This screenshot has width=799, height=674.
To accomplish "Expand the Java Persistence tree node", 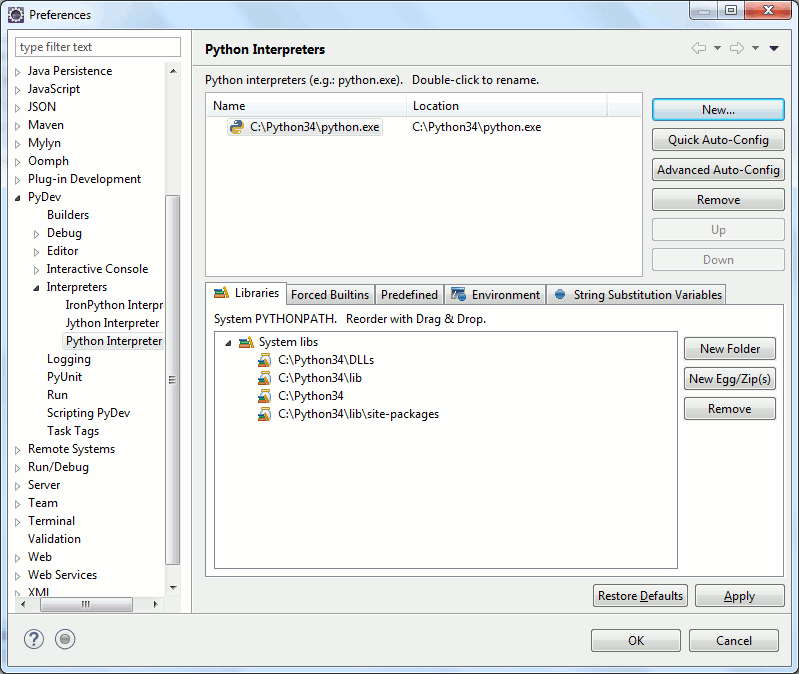I will [x=18, y=72].
